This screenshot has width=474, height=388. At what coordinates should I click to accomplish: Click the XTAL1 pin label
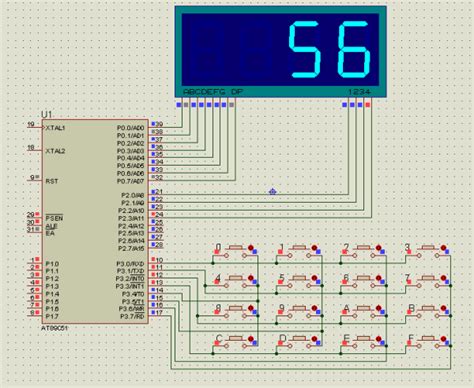55,128
